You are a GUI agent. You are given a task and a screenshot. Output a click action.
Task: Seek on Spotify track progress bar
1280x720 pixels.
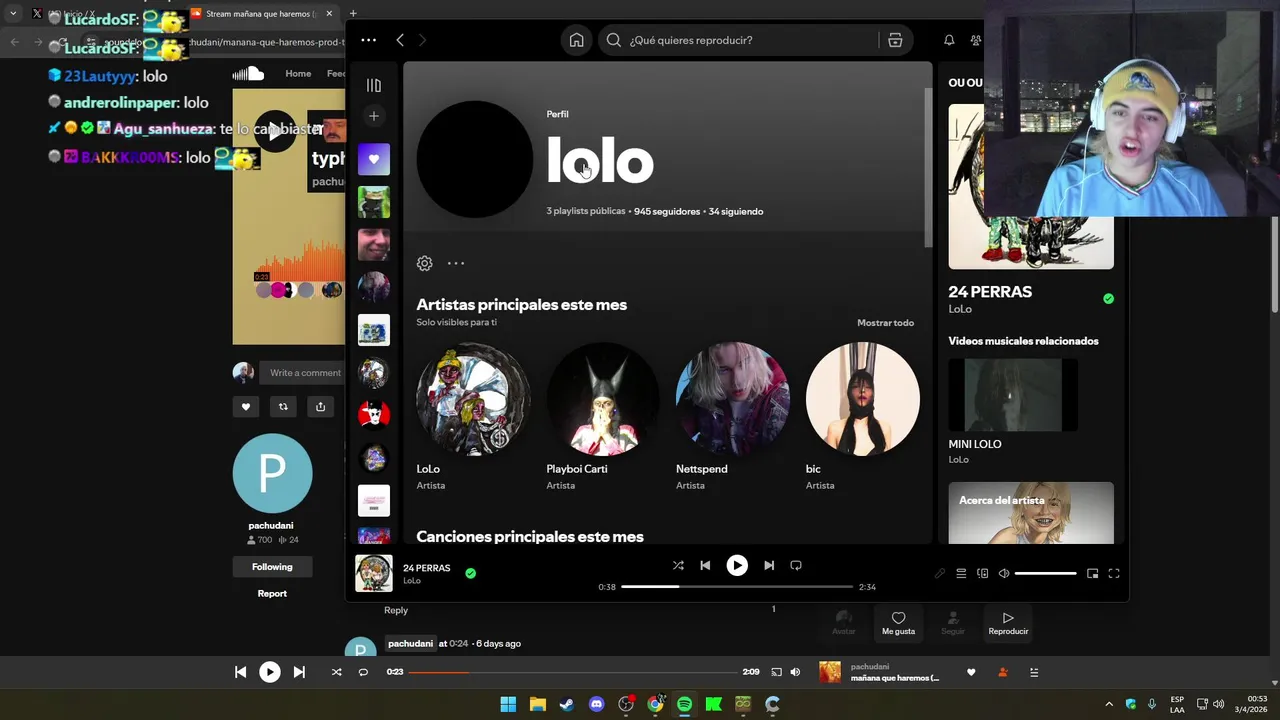(737, 587)
